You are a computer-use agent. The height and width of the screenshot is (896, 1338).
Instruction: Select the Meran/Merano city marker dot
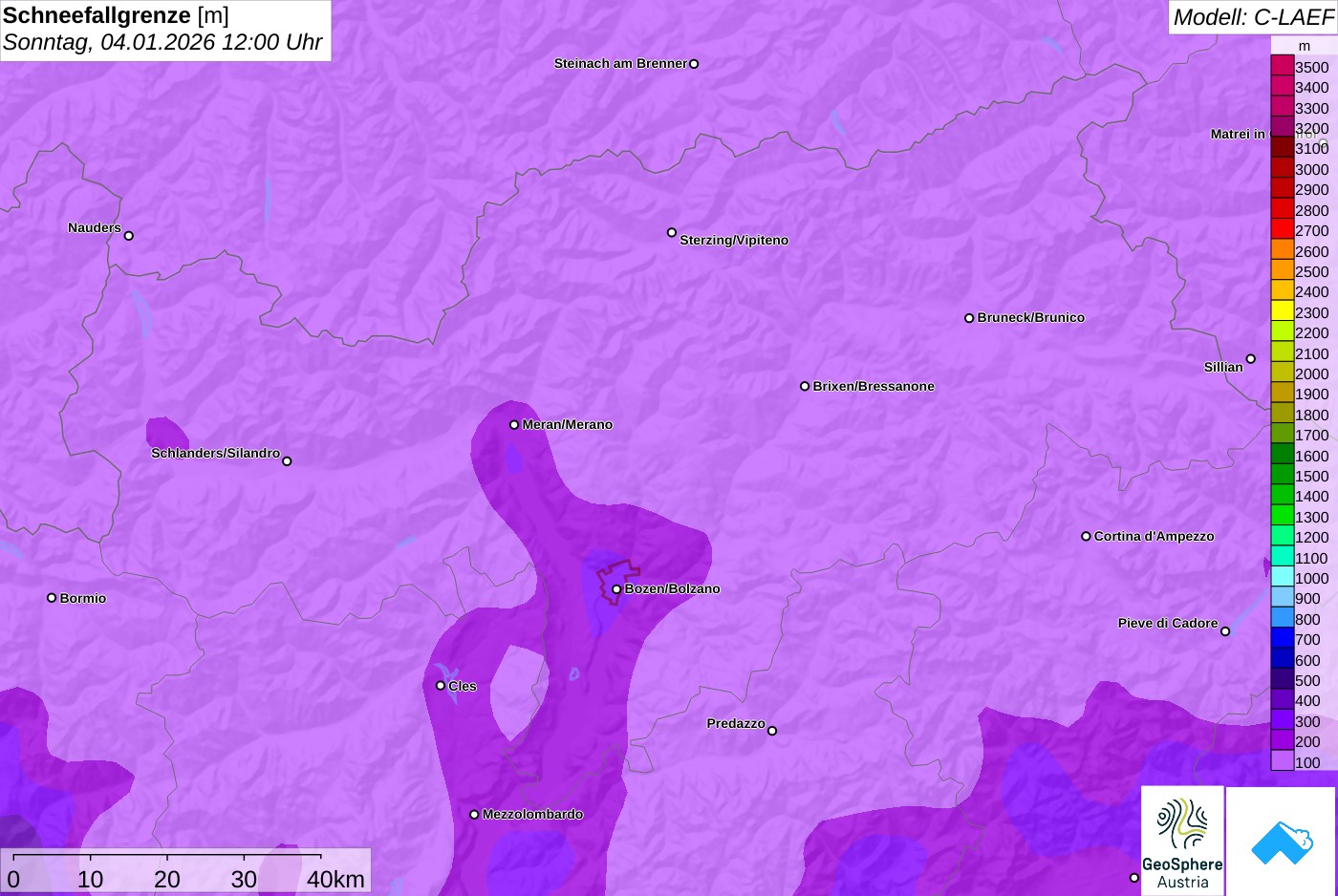[514, 425]
